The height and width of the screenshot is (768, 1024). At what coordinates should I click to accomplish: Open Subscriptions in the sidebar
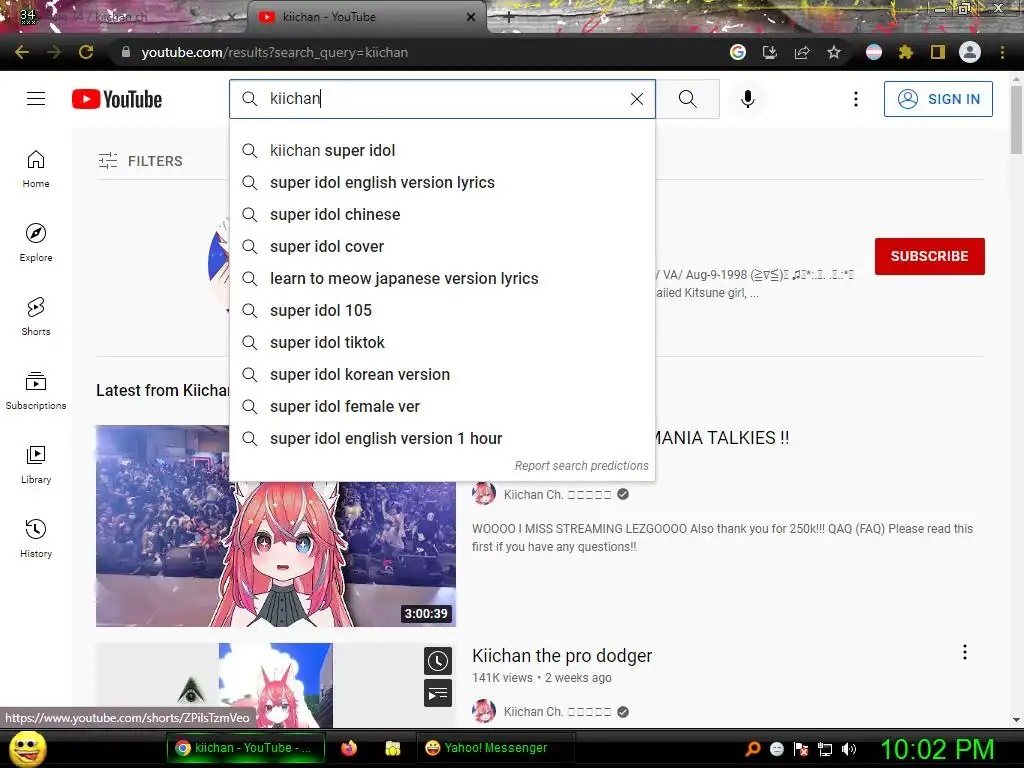pyautogui.click(x=36, y=391)
